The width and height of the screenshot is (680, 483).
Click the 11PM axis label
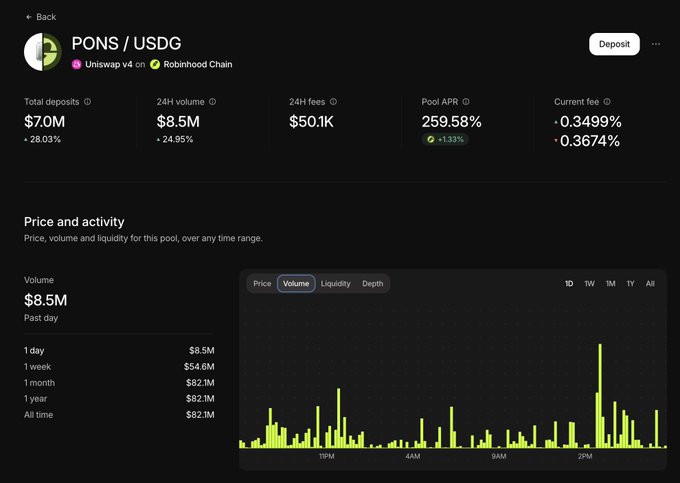click(327, 456)
